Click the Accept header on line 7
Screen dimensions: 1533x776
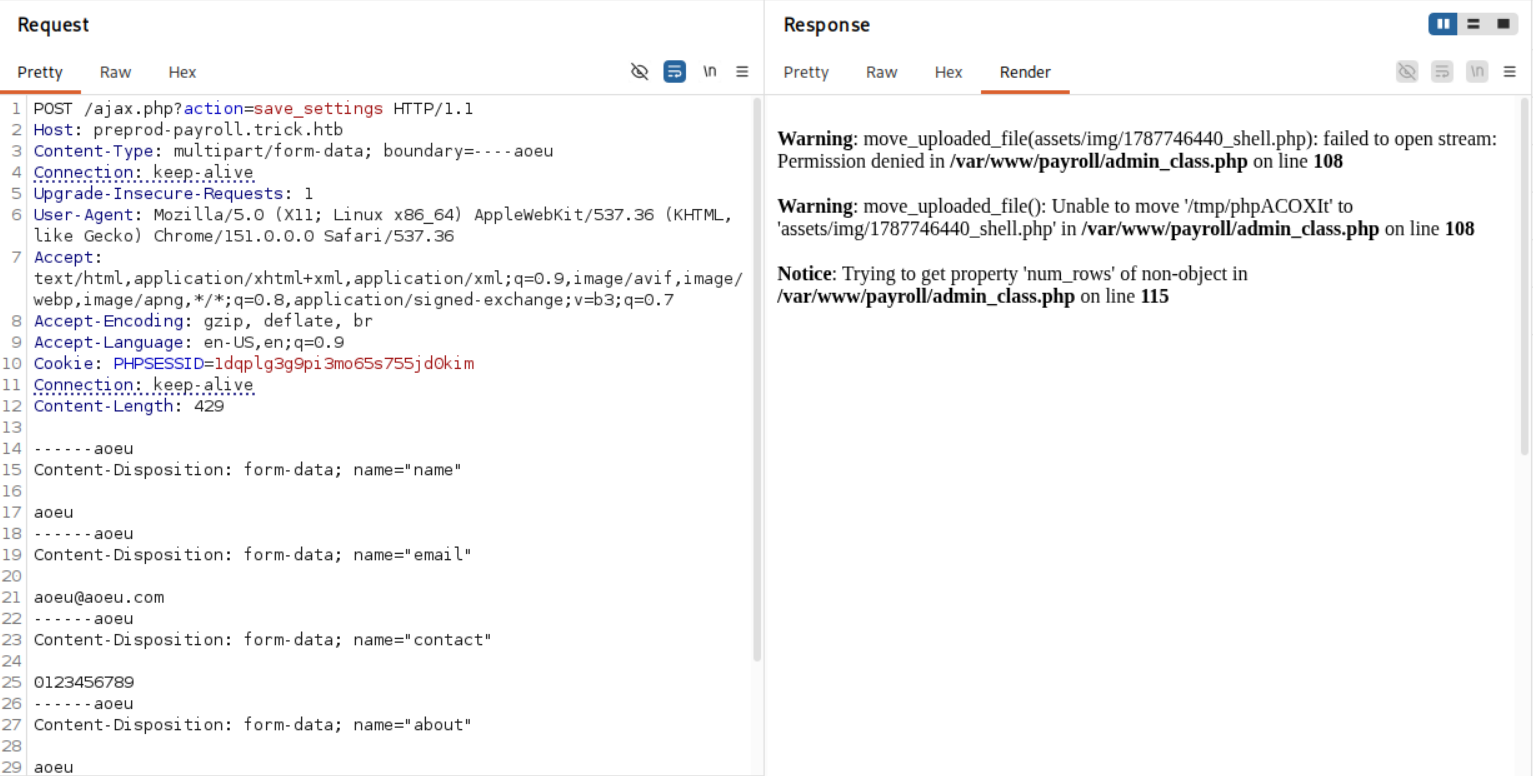(388, 278)
